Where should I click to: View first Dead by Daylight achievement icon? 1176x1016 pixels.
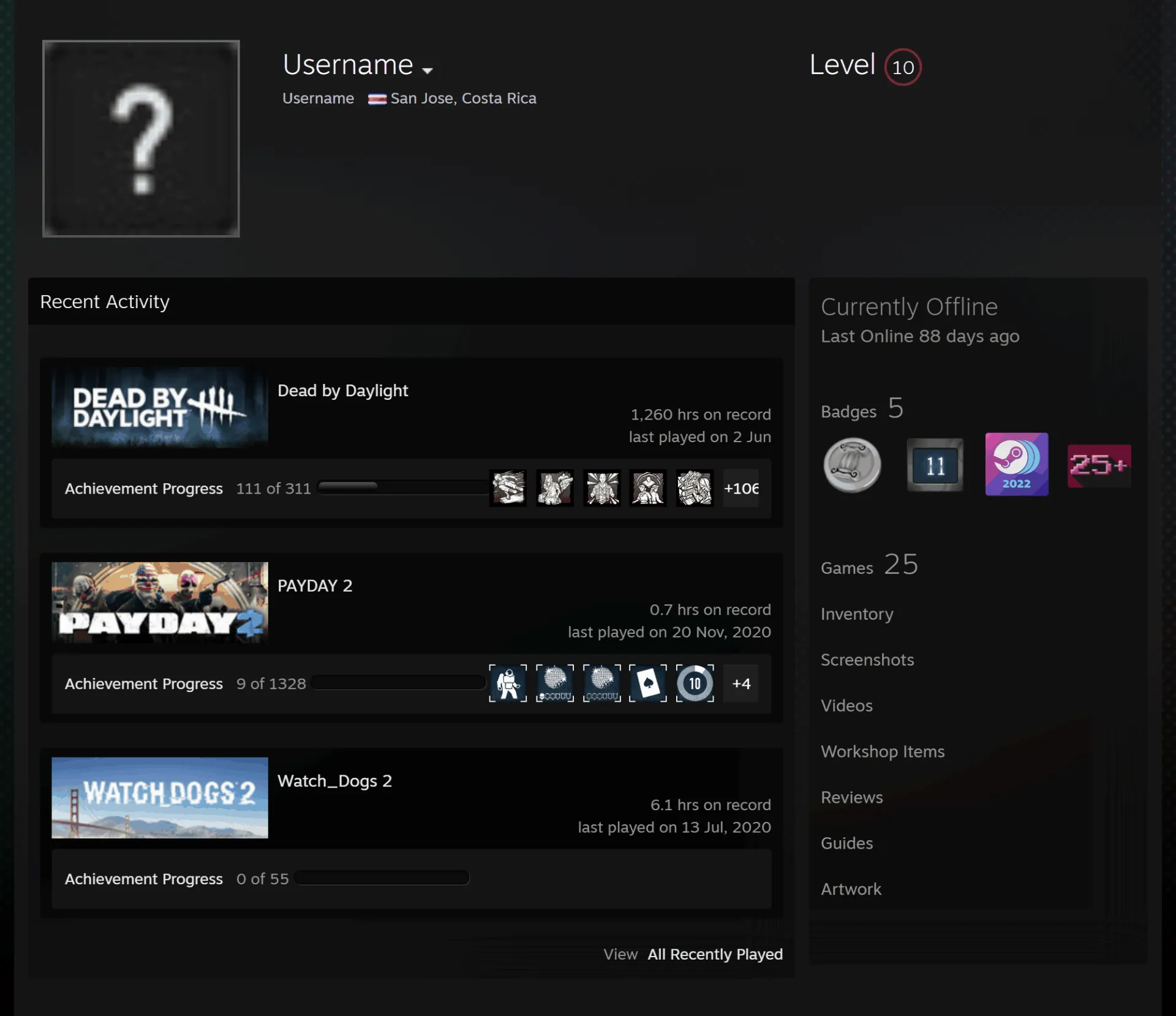[x=508, y=488]
